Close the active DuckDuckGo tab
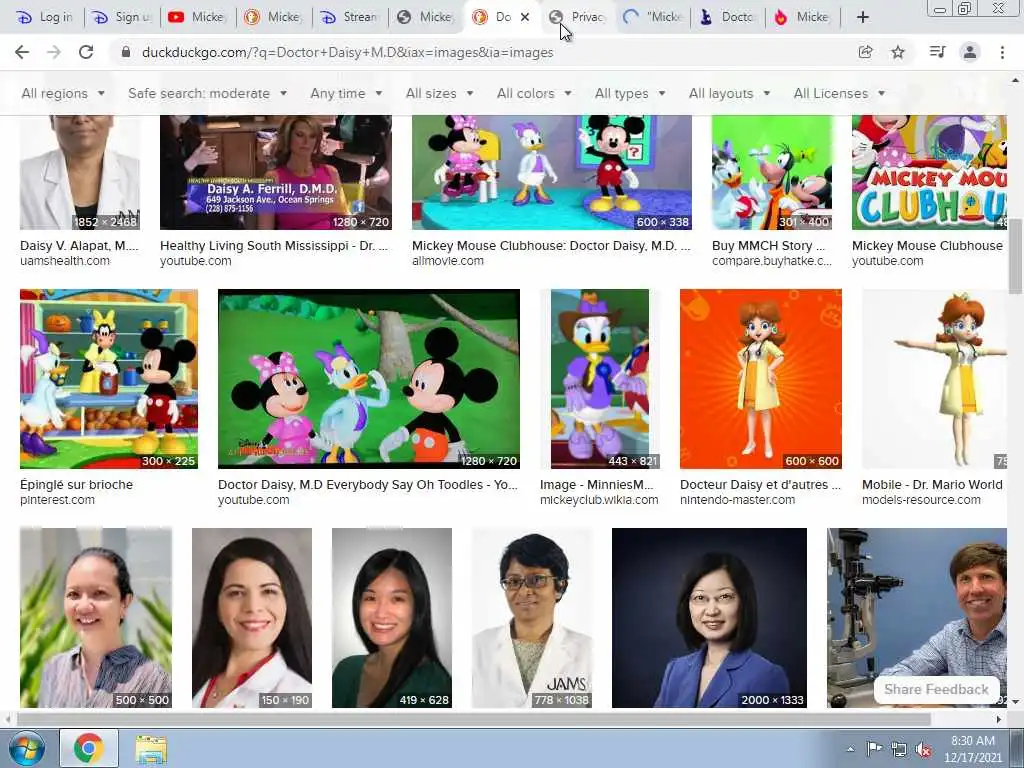This screenshot has height=768, width=1024. point(524,17)
